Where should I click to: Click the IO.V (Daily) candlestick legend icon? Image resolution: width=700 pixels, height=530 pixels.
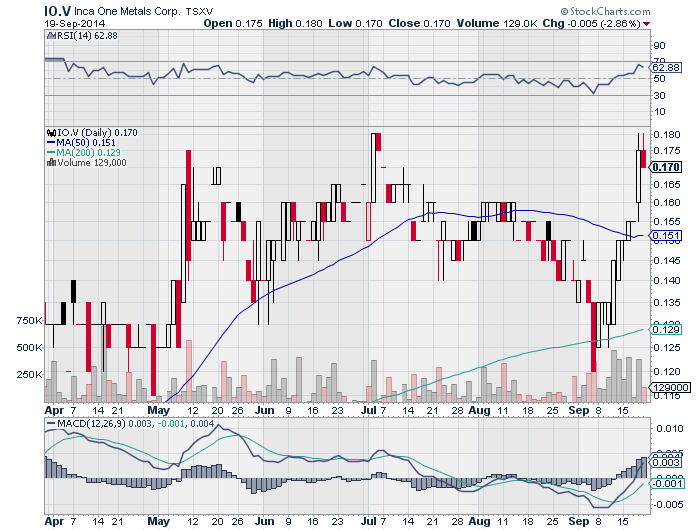pyautogui.click(x=51, y=131)
